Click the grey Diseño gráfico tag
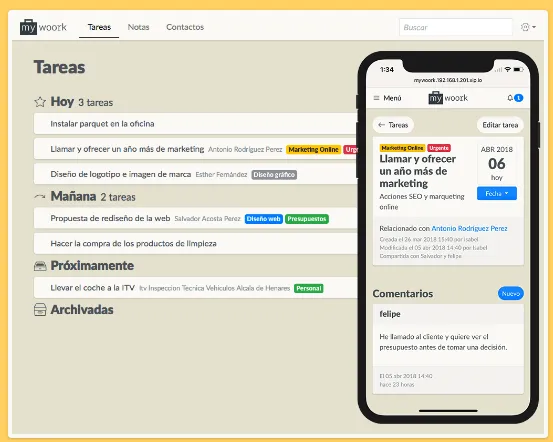The width and height of the screenshot is (553, 442). point(274,175)
